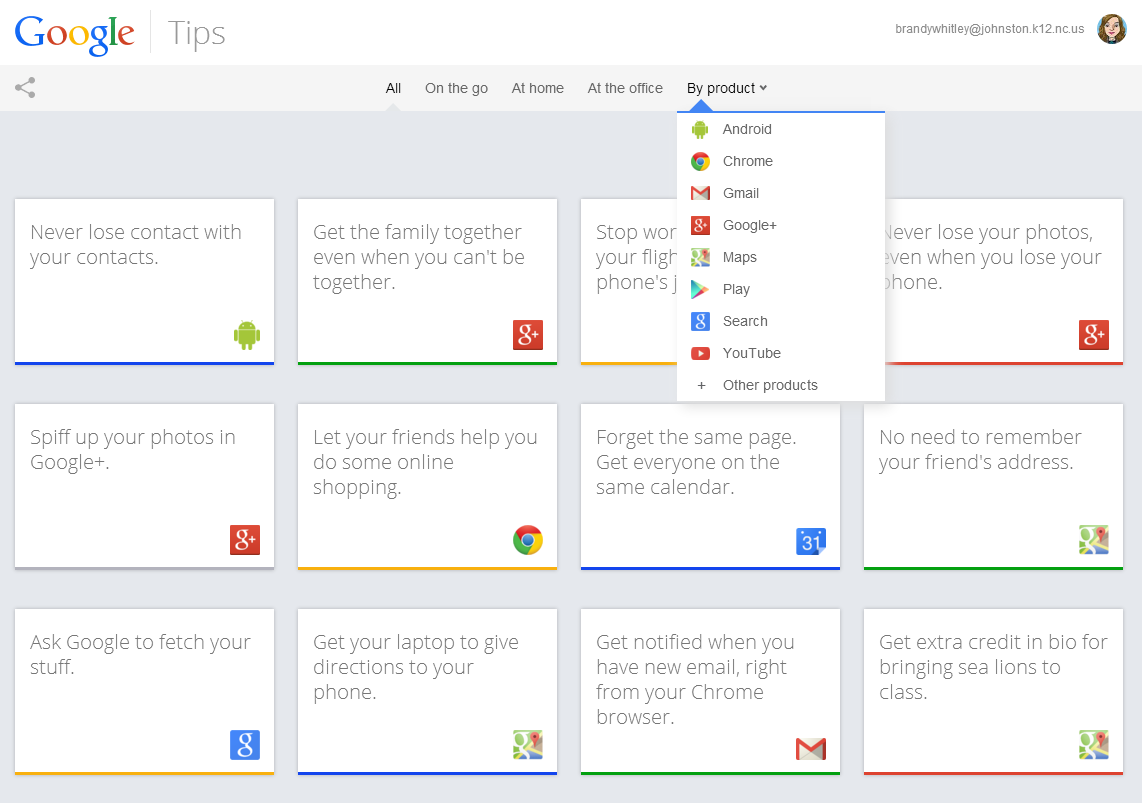Click Maps icon on laptop directions card
The width and height of the screenshot is (1142, 803).
click(x=528, y=745)
